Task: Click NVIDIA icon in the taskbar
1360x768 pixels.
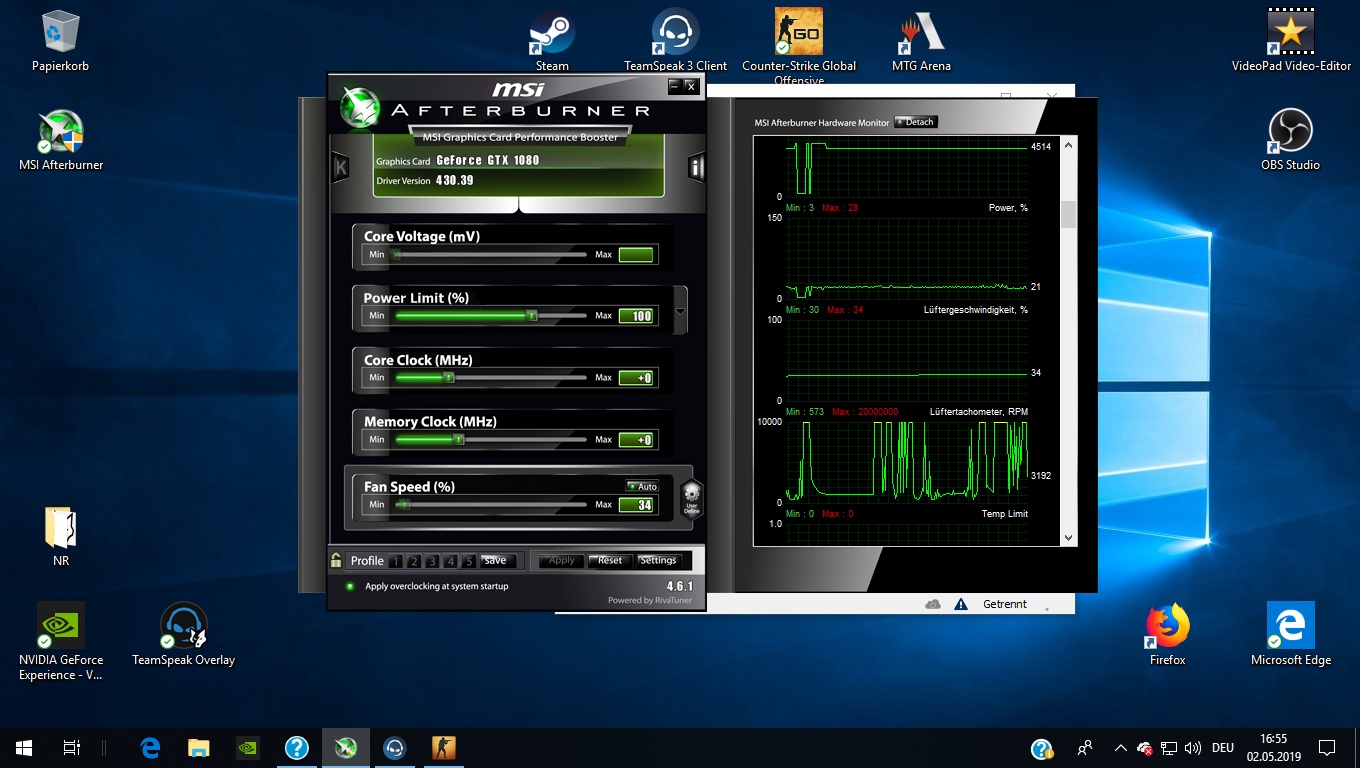Action: coord(248,747)
